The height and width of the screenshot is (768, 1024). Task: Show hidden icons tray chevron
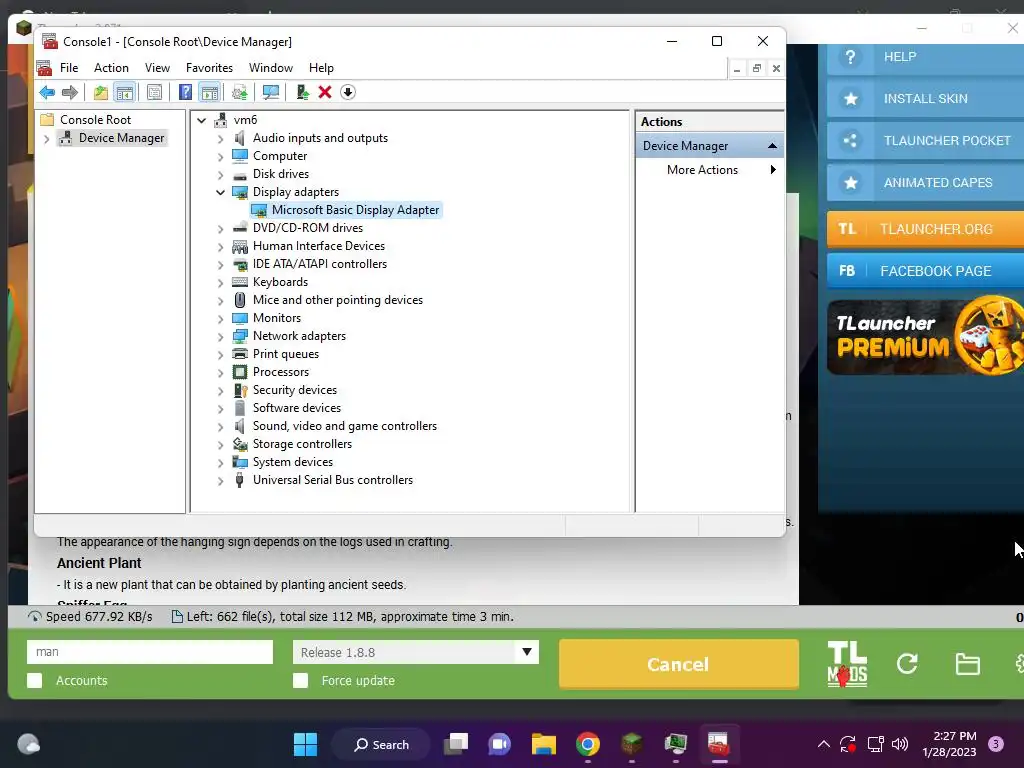click(824, 744)
